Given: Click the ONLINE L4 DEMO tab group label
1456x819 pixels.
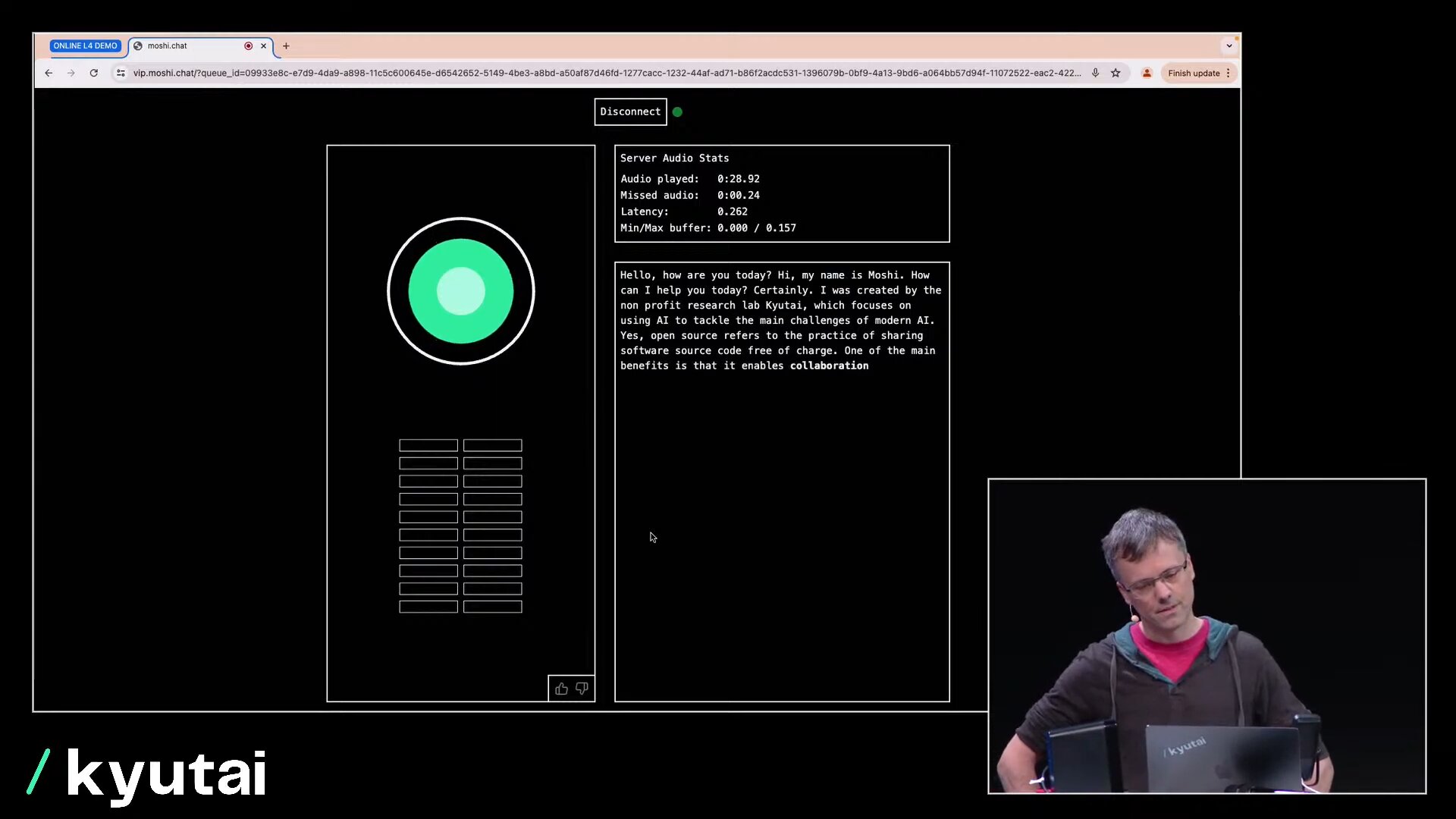Looking at the screenshot, I should (x=85, y=45).
